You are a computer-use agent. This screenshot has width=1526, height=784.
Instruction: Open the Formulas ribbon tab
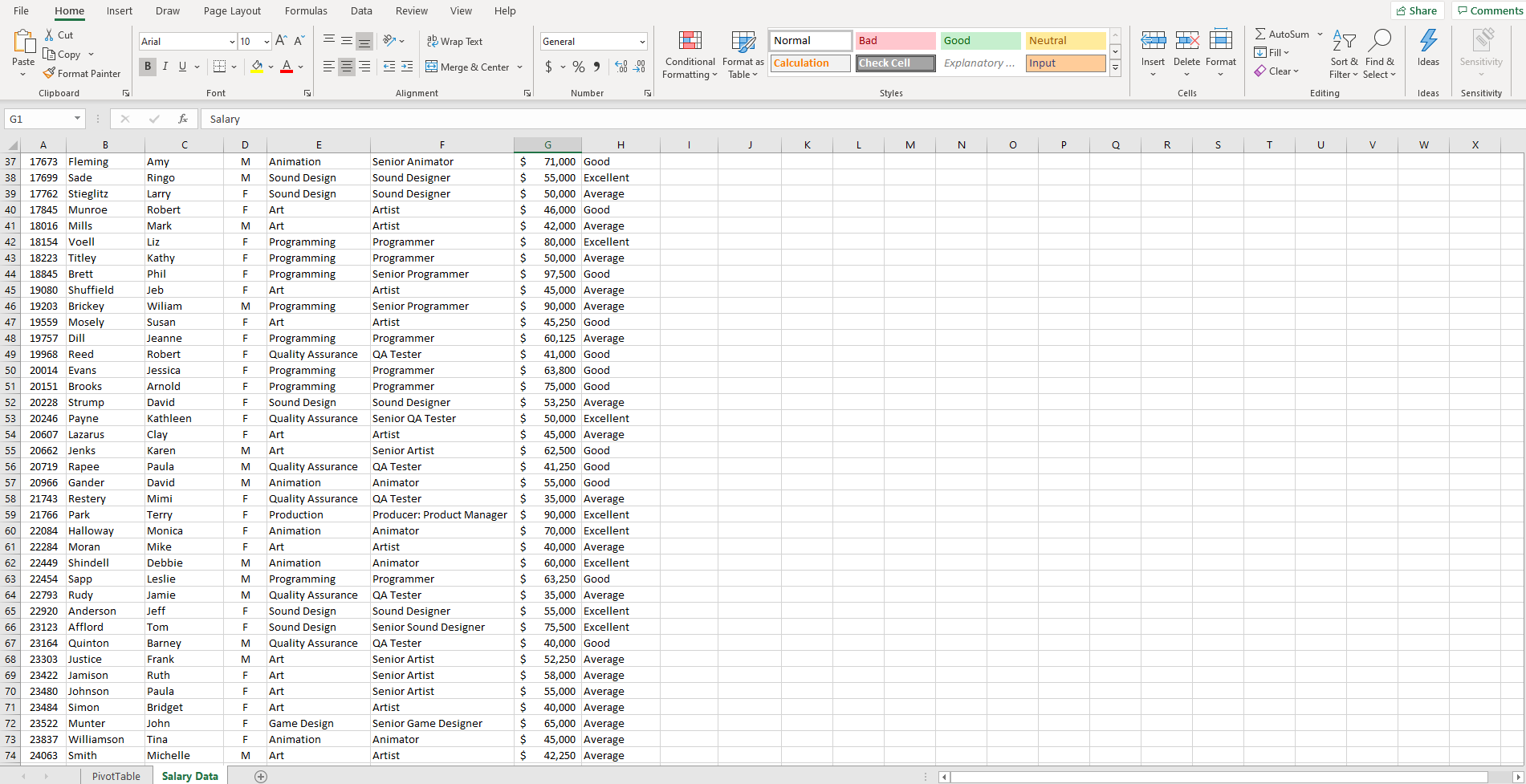pyautogui.click(x=306, y=10)
